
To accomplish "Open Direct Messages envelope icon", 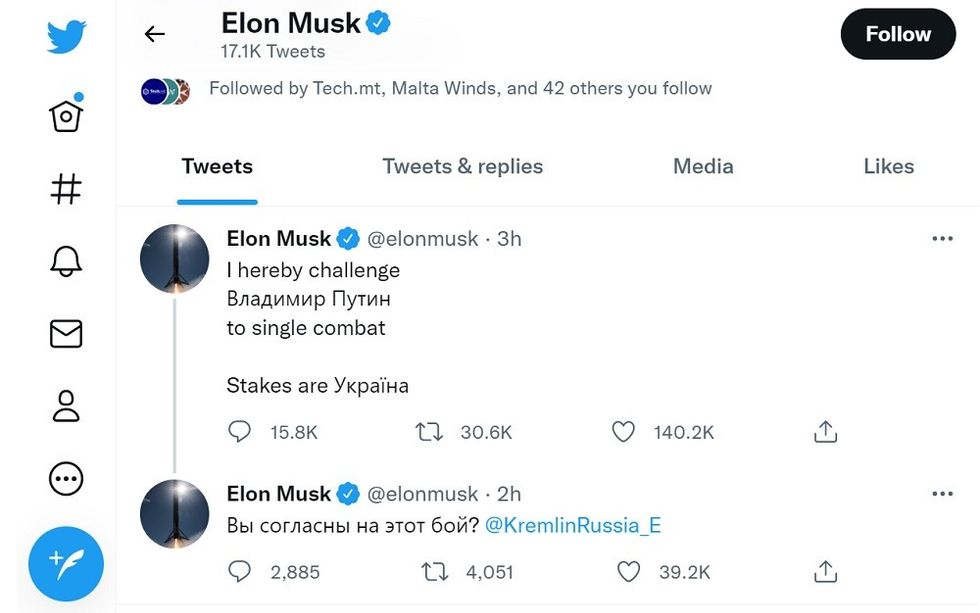I will 65,333.
